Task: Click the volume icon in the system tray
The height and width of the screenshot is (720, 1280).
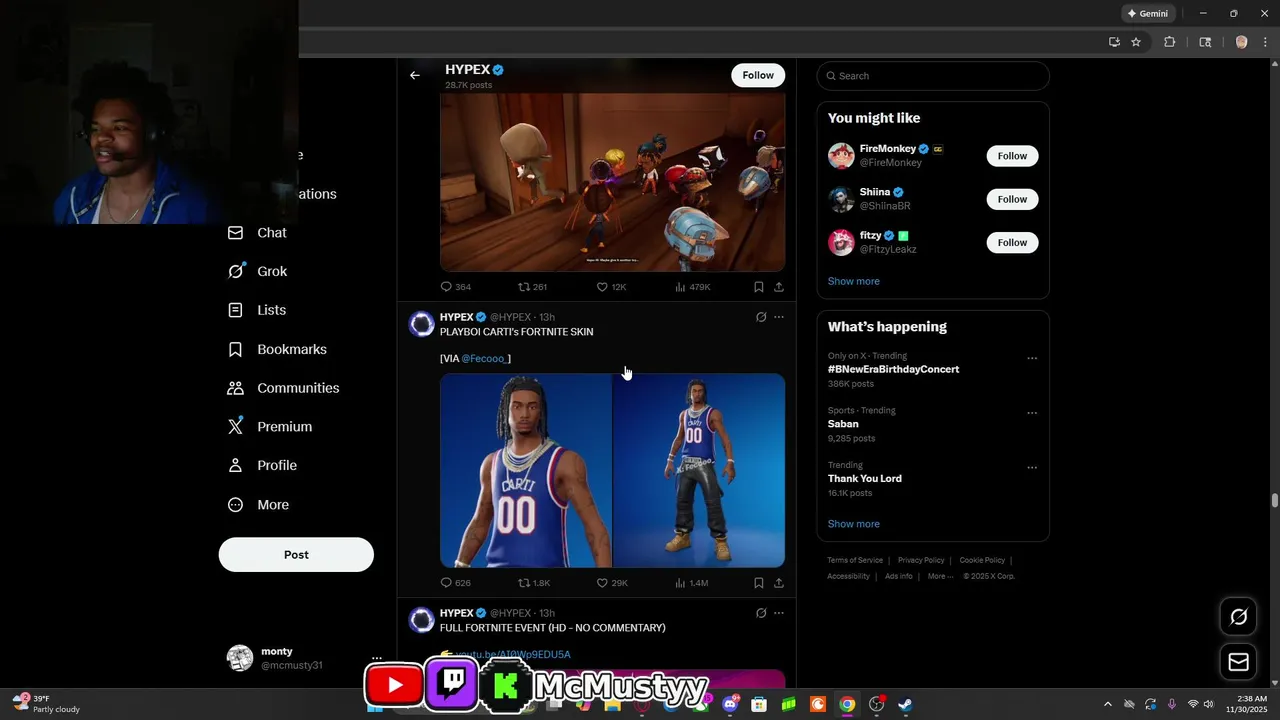Action: point(1209,704)
